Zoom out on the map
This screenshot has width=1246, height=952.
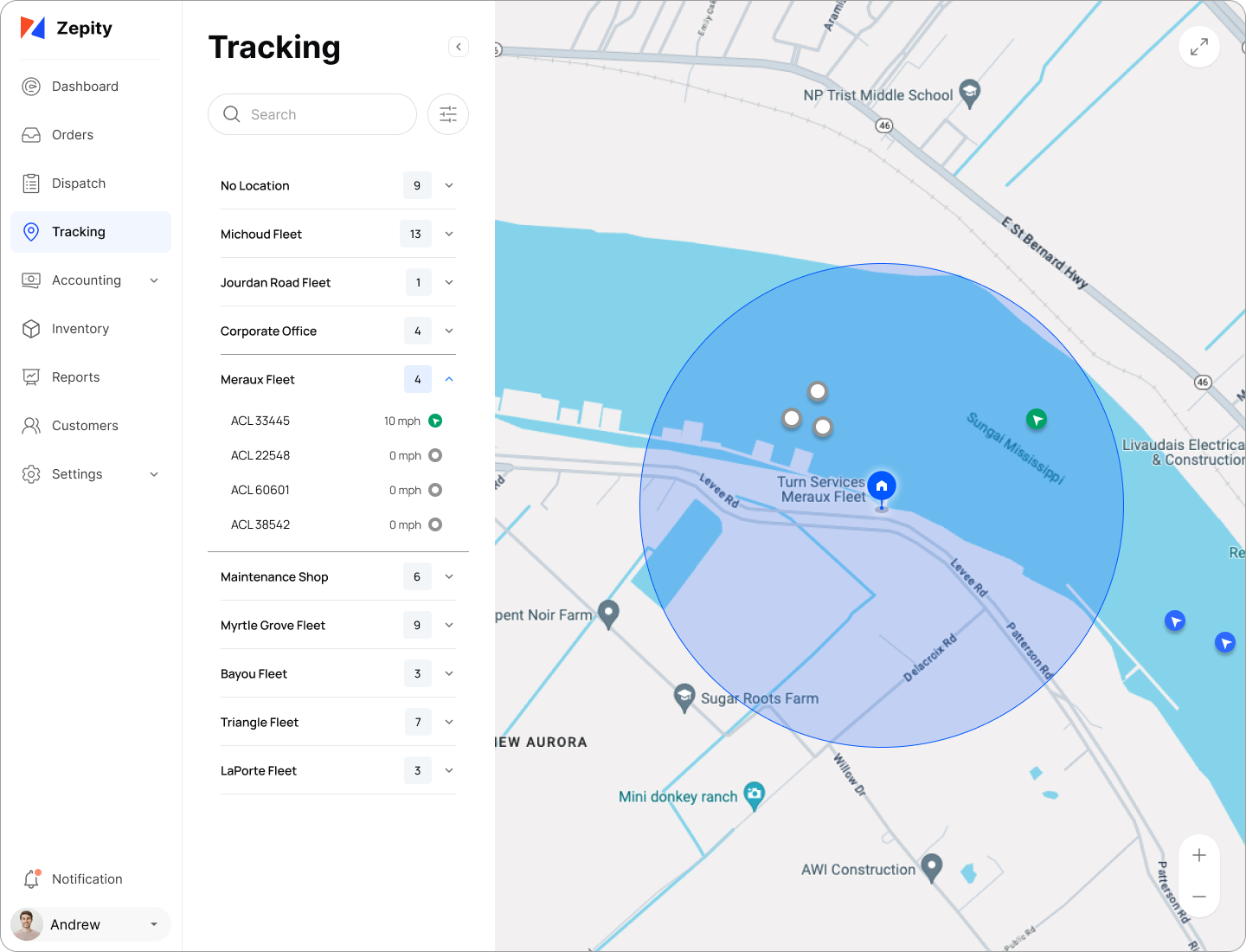click(1198, 897)
